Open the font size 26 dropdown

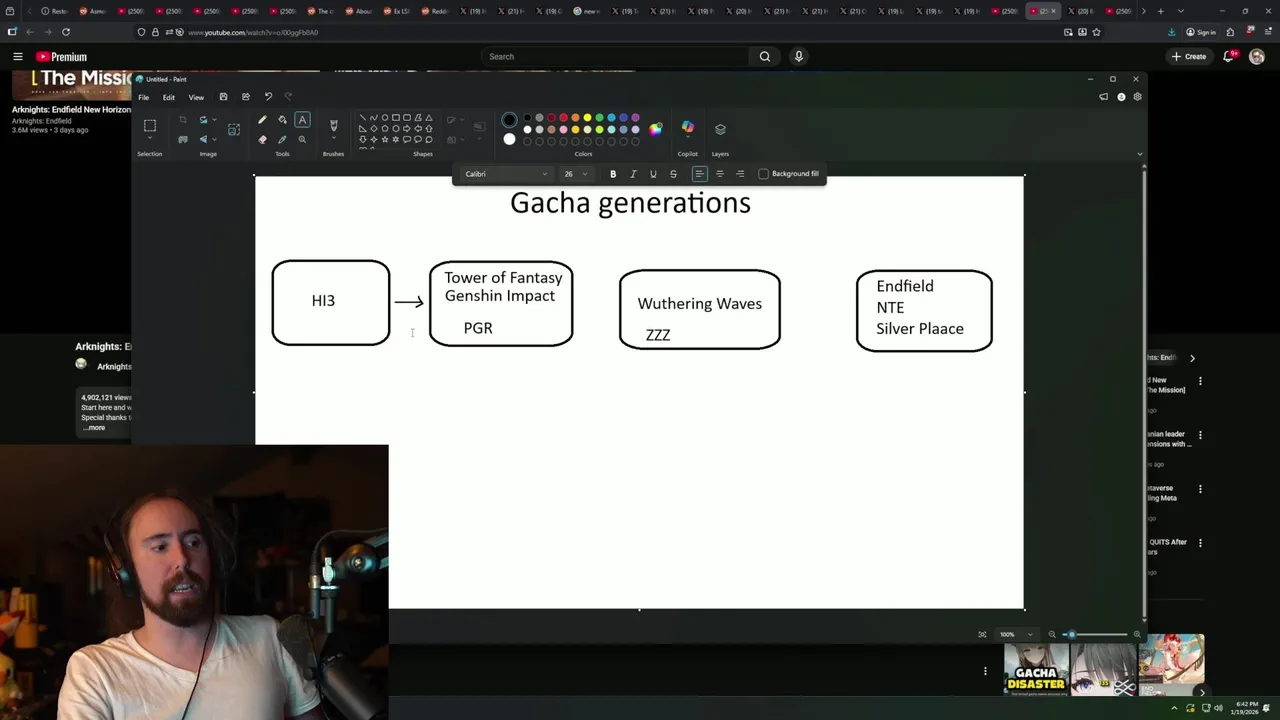pyautogui.click(x=575, y=174)
